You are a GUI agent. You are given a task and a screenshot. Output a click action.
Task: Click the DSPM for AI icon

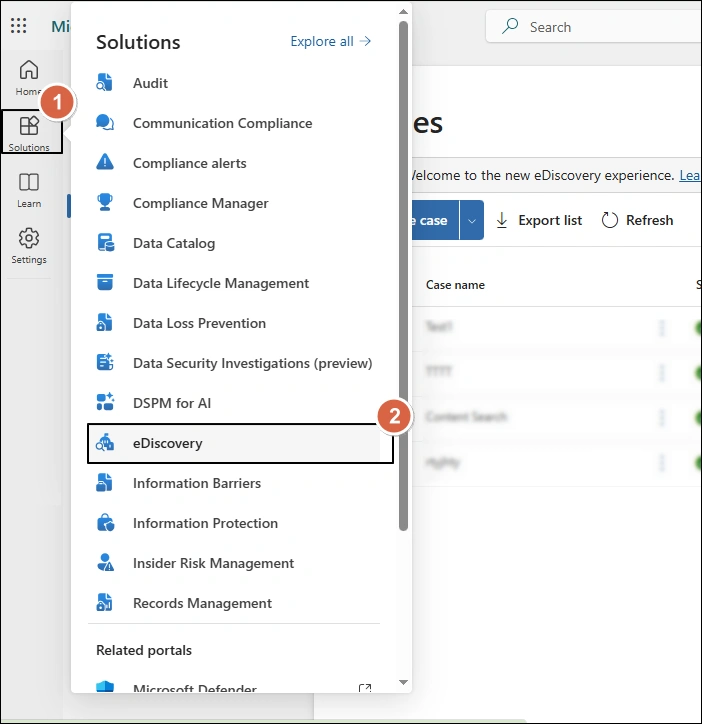105,403
